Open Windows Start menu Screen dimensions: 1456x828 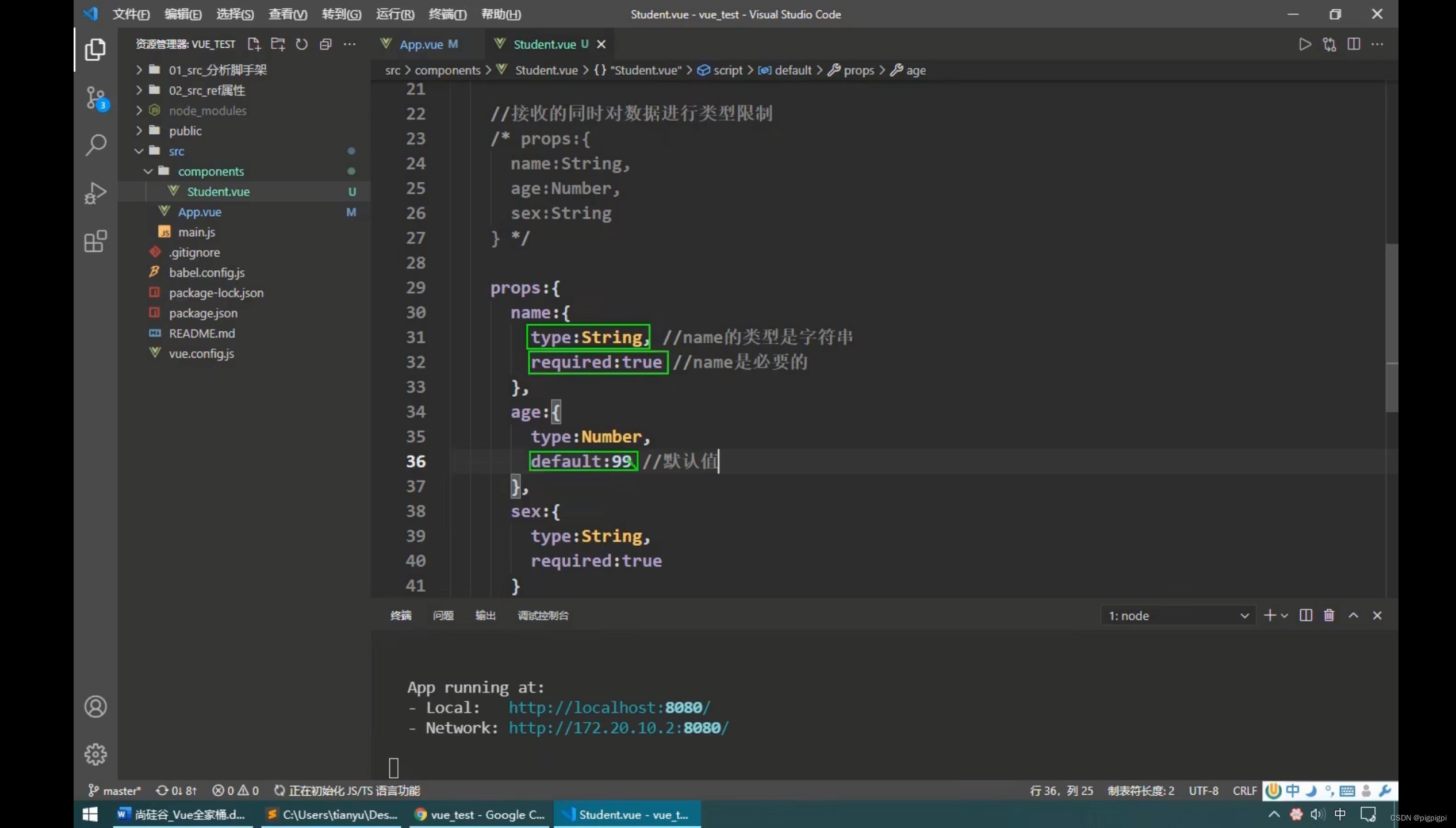point(90,815)
